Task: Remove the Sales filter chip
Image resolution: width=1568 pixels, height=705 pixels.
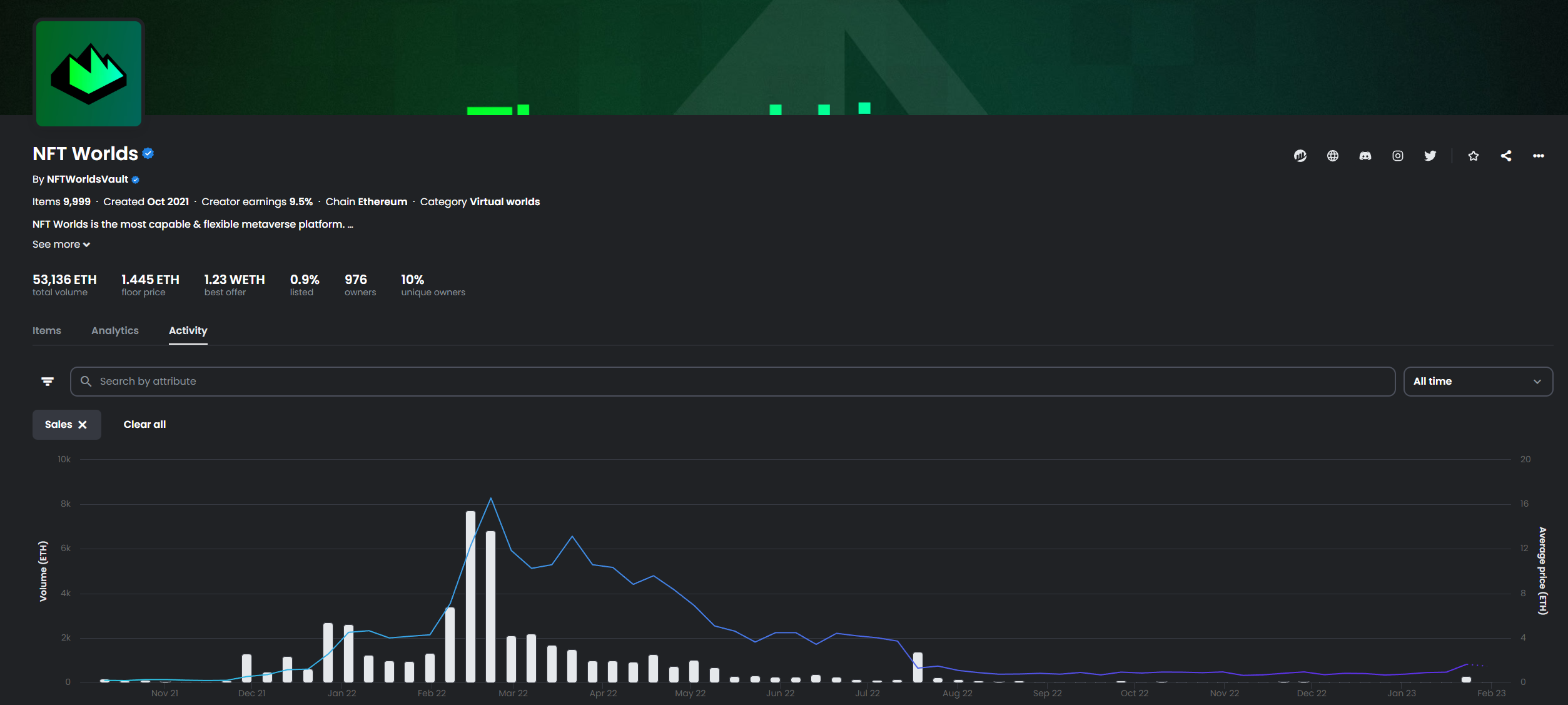Action: 83,425
